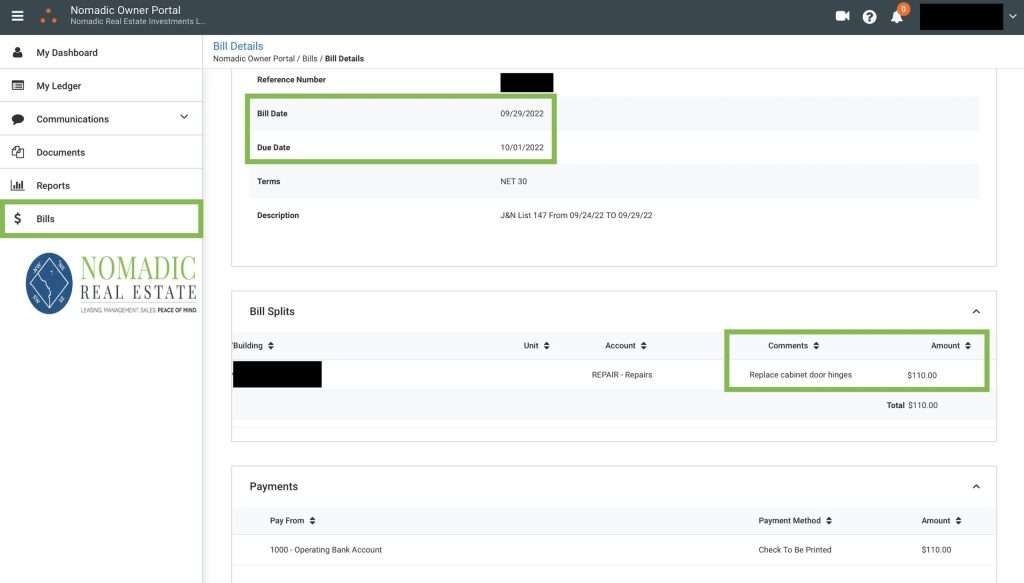Click the Nomadic Real Estate logo image
The width and height of the screenshot is (1024, 583).
click(x=110, y=284)
